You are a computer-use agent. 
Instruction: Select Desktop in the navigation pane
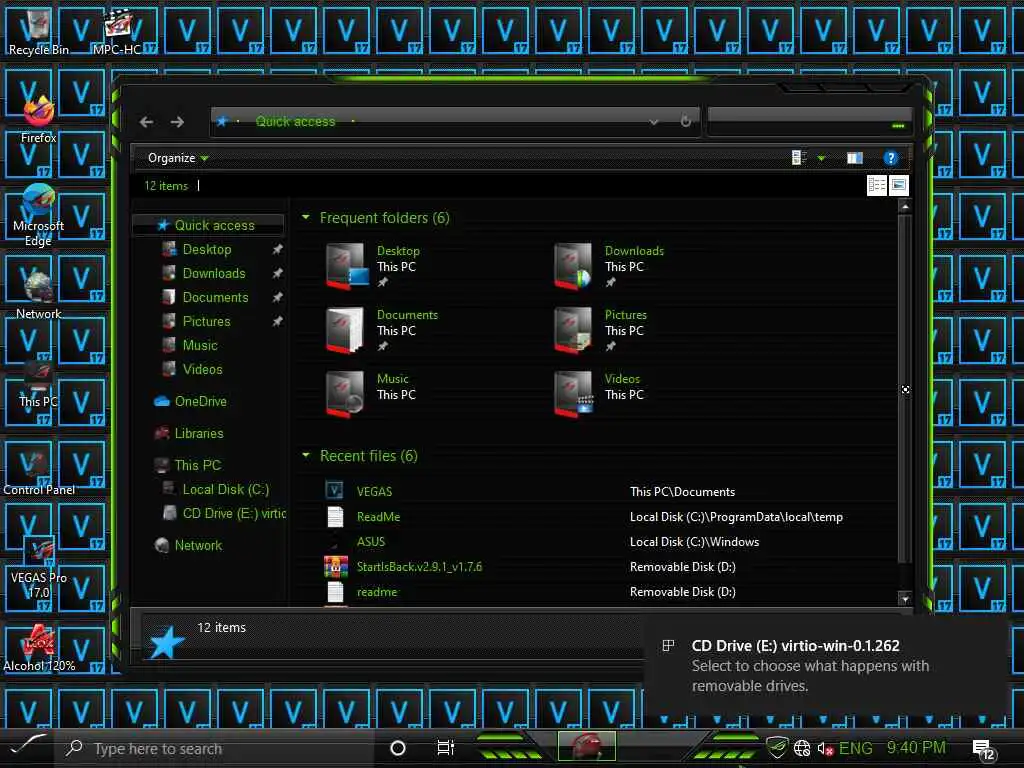[x=207, y=249]
